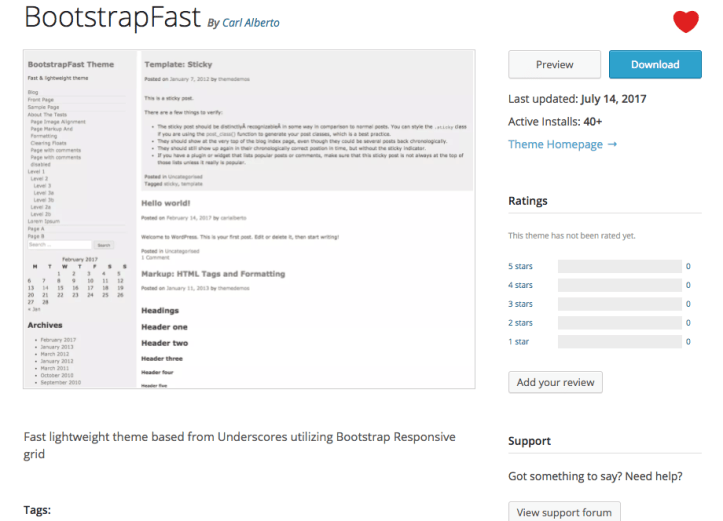This screenshot has width=723, height=521.
Task: Open the 1 star ratings link
Action: (x=519, y=342)
